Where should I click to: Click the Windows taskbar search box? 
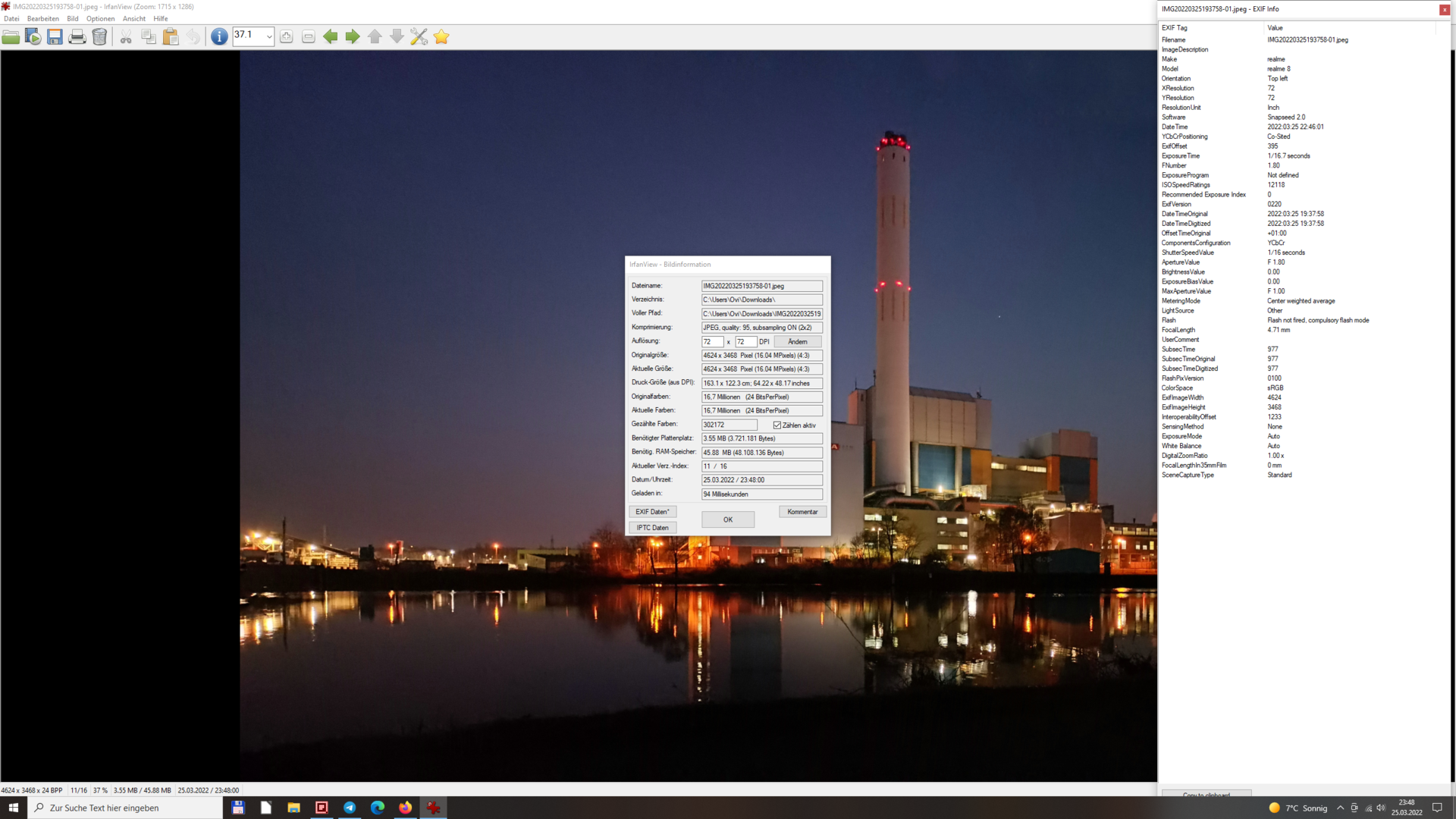[x=126, y=808]
